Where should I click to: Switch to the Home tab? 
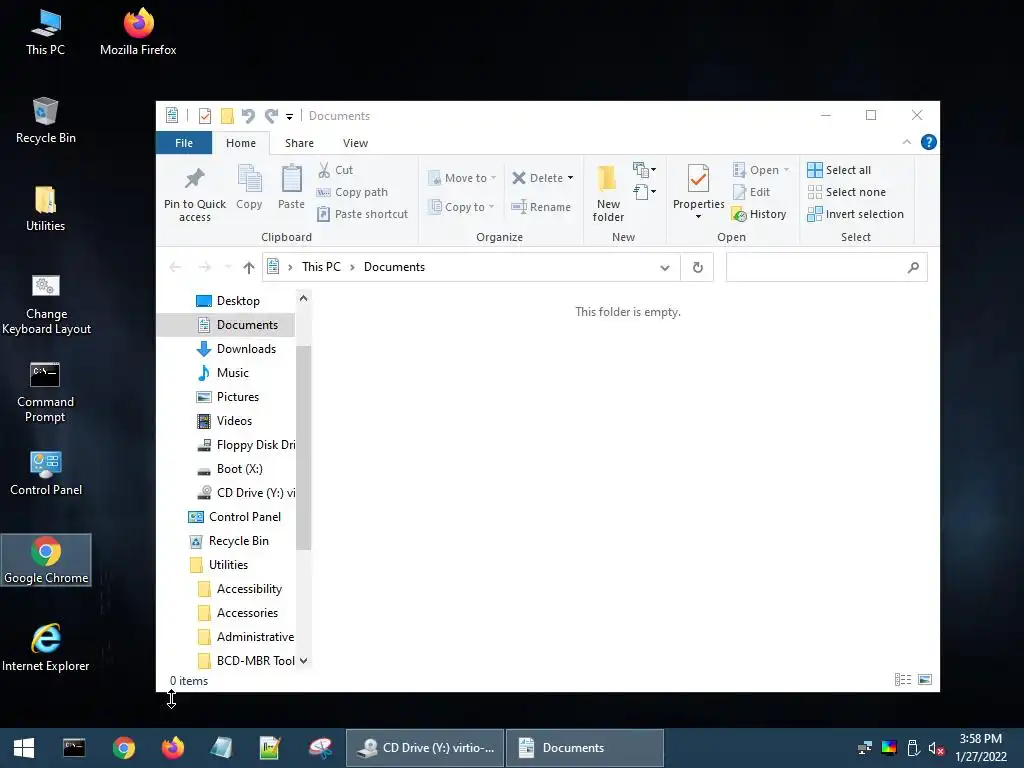click(x=241, y=143)
